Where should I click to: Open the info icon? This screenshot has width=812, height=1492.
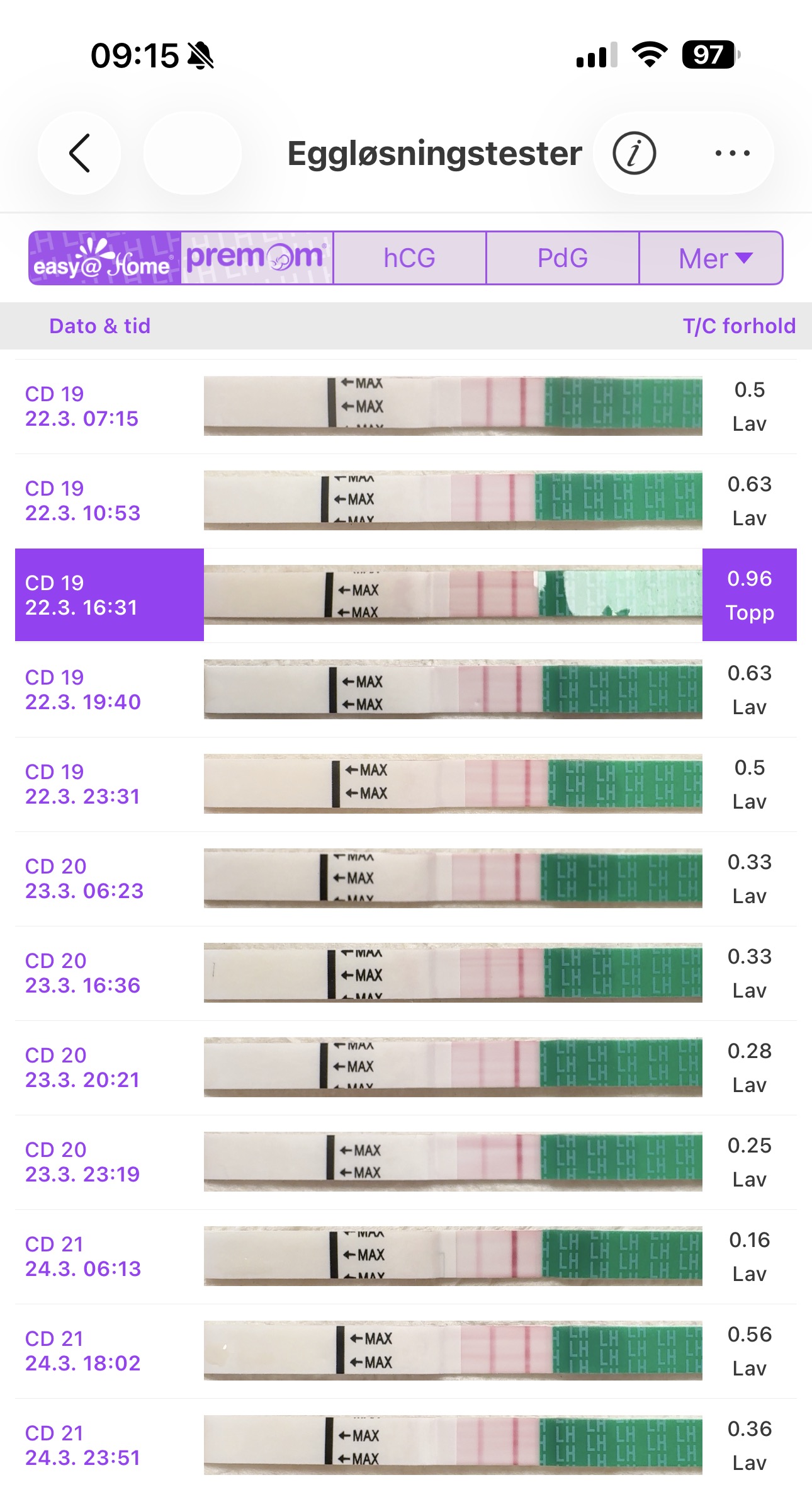634,153
